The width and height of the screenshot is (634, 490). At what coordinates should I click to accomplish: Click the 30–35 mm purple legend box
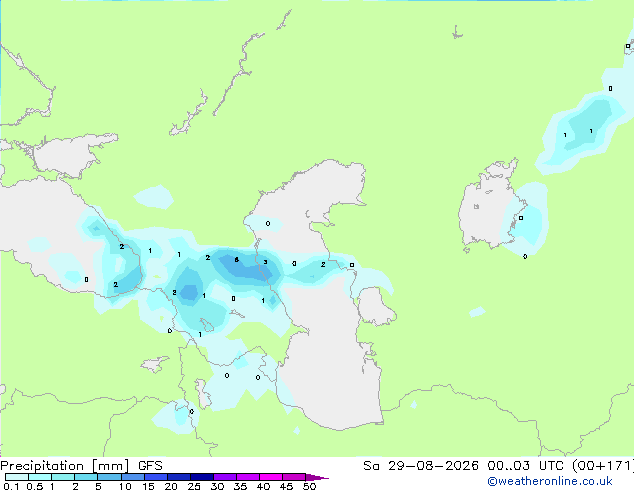pos(225,477)
